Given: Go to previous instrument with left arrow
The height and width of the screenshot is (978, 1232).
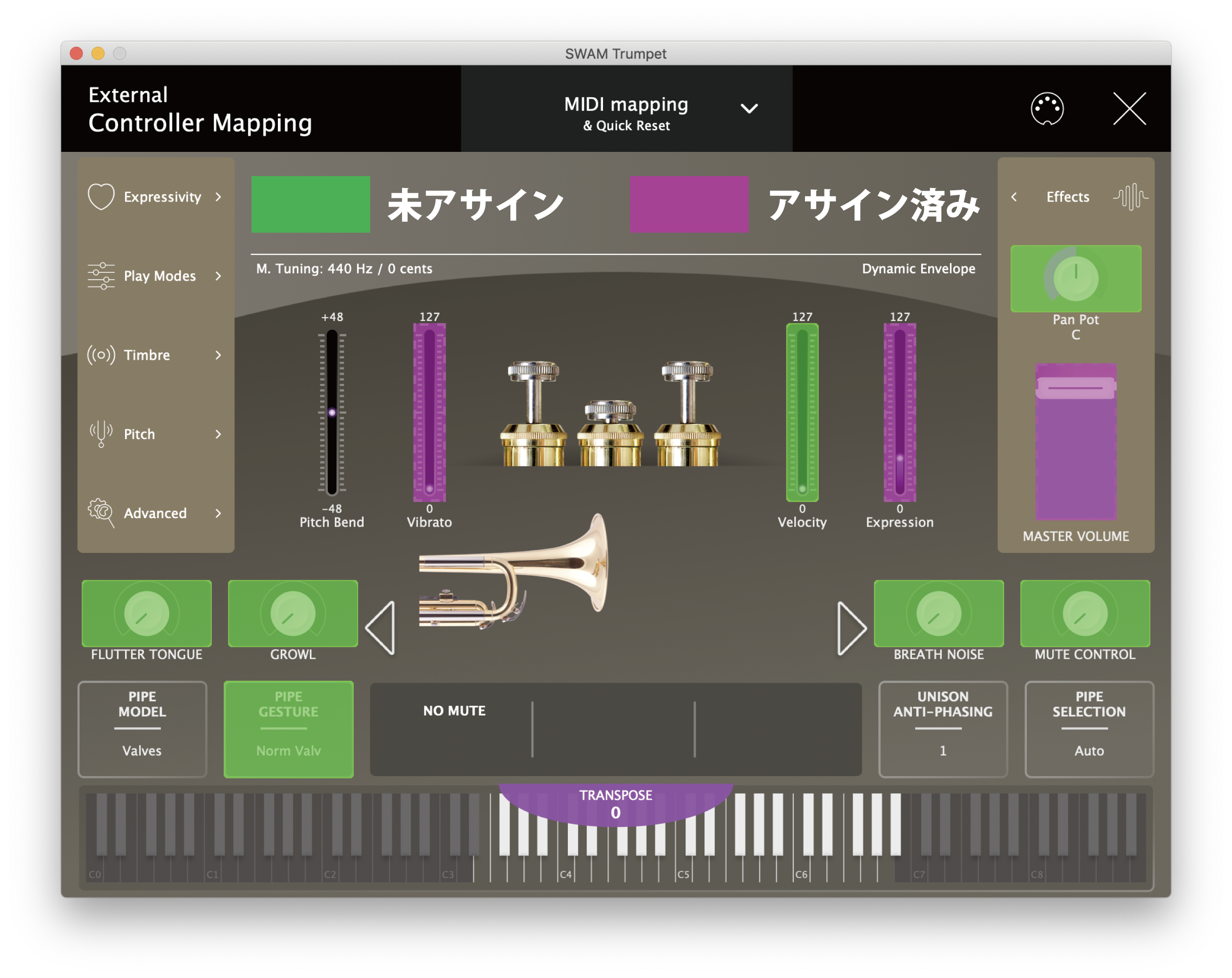Looking at the screenshot, I should [381, 628].
